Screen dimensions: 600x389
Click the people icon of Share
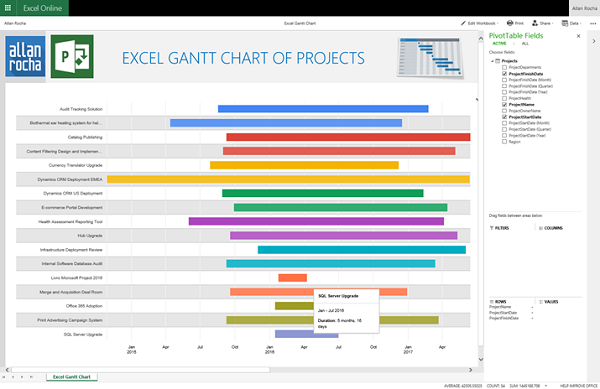tap(535, 23)
